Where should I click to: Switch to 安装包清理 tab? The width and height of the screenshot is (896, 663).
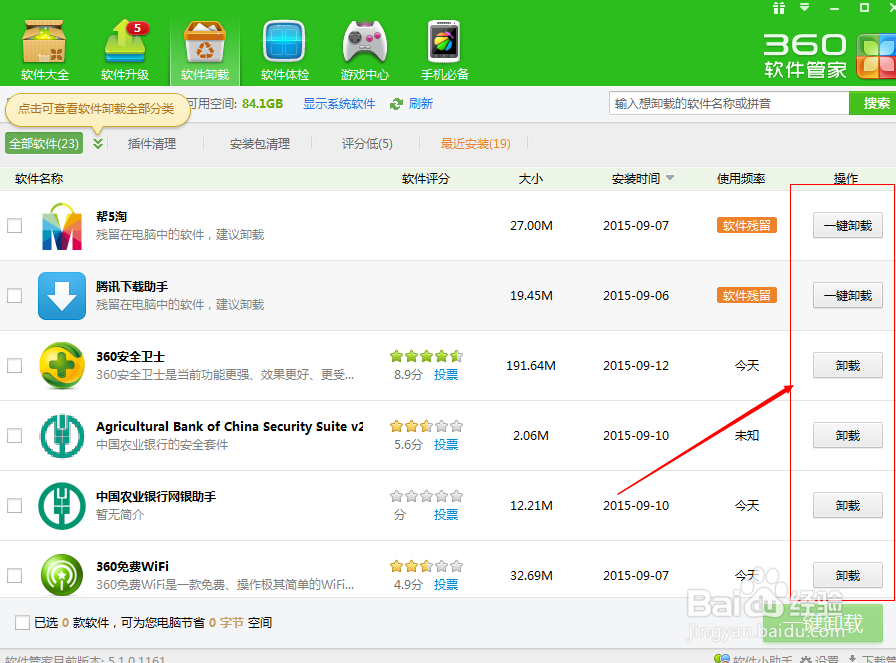[260, 143]
